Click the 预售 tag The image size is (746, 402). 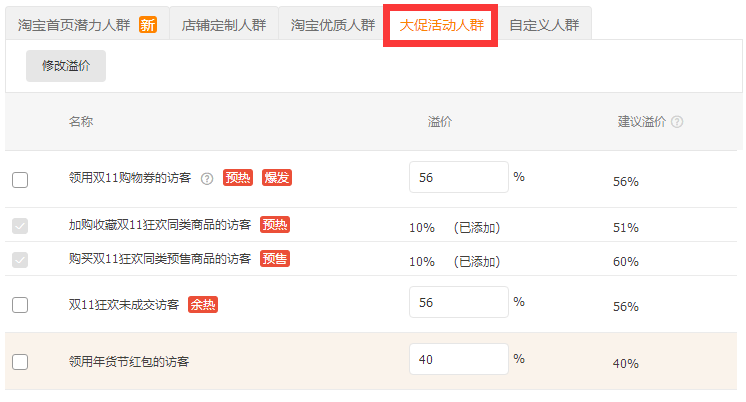(275, 258)
